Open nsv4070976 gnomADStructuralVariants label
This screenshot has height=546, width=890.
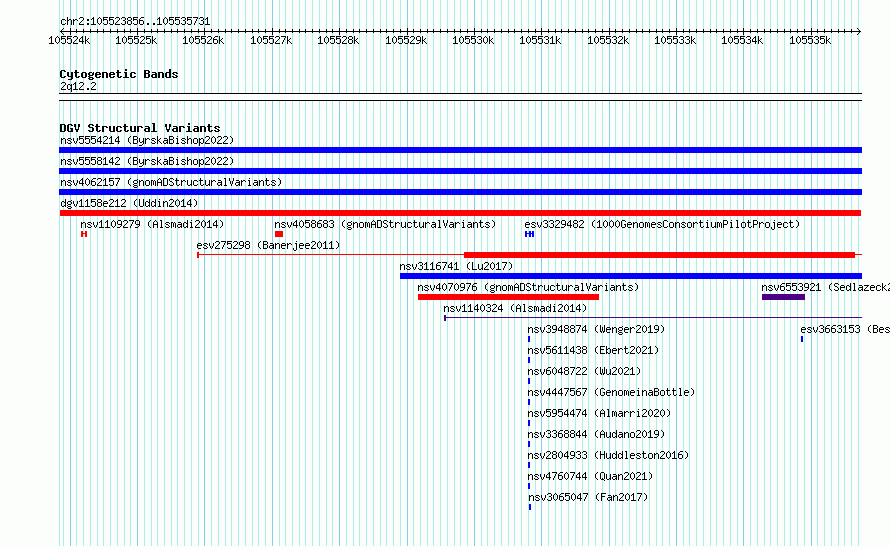tap(528, 287)
